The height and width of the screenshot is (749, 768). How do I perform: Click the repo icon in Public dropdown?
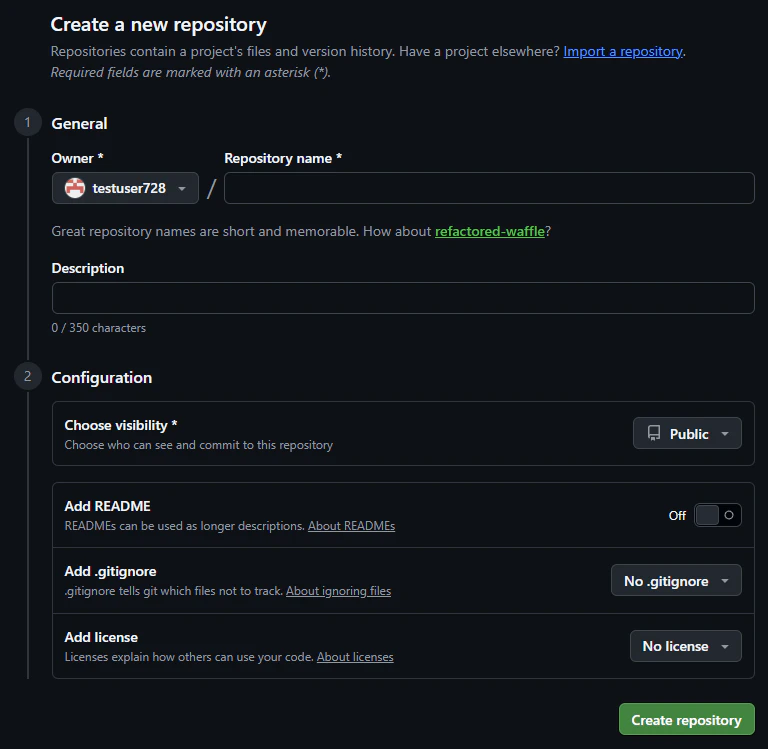click(654, 434)
